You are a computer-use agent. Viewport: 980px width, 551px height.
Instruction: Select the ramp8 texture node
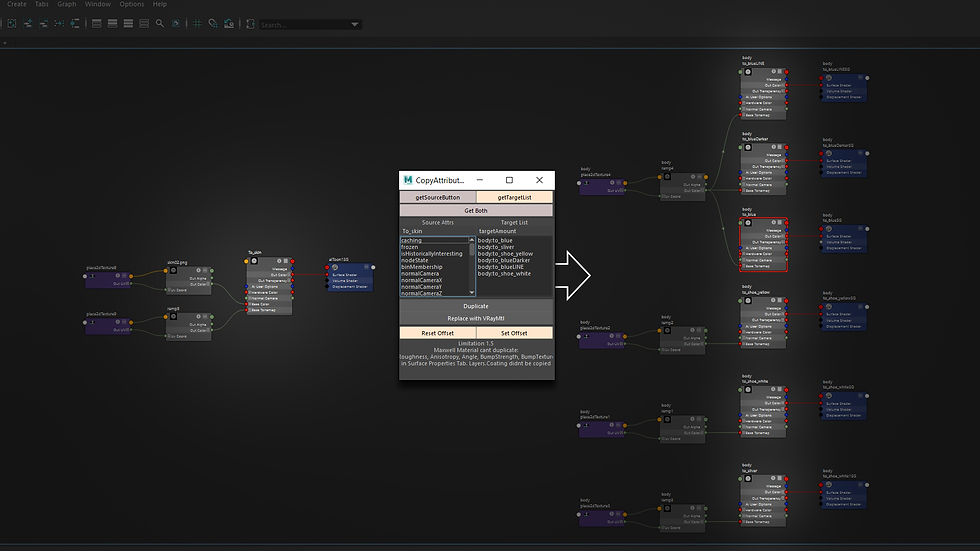click(189, 325)
